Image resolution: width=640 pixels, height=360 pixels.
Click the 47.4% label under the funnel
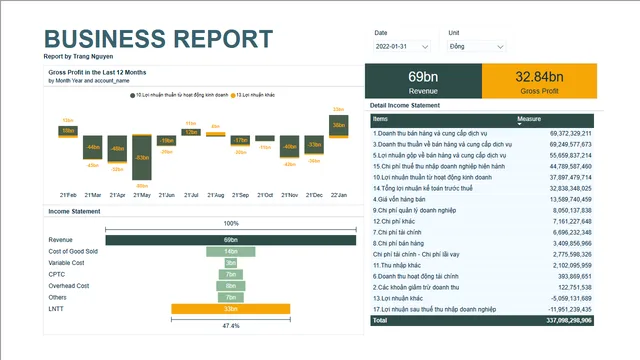(231, 326)
